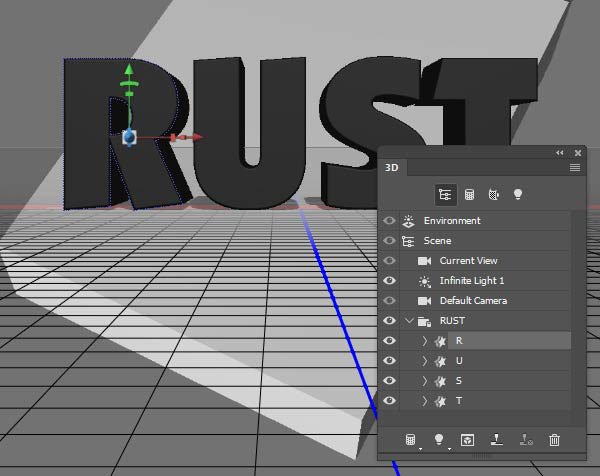Click the green Y-axis scale handle

(129, 94)
